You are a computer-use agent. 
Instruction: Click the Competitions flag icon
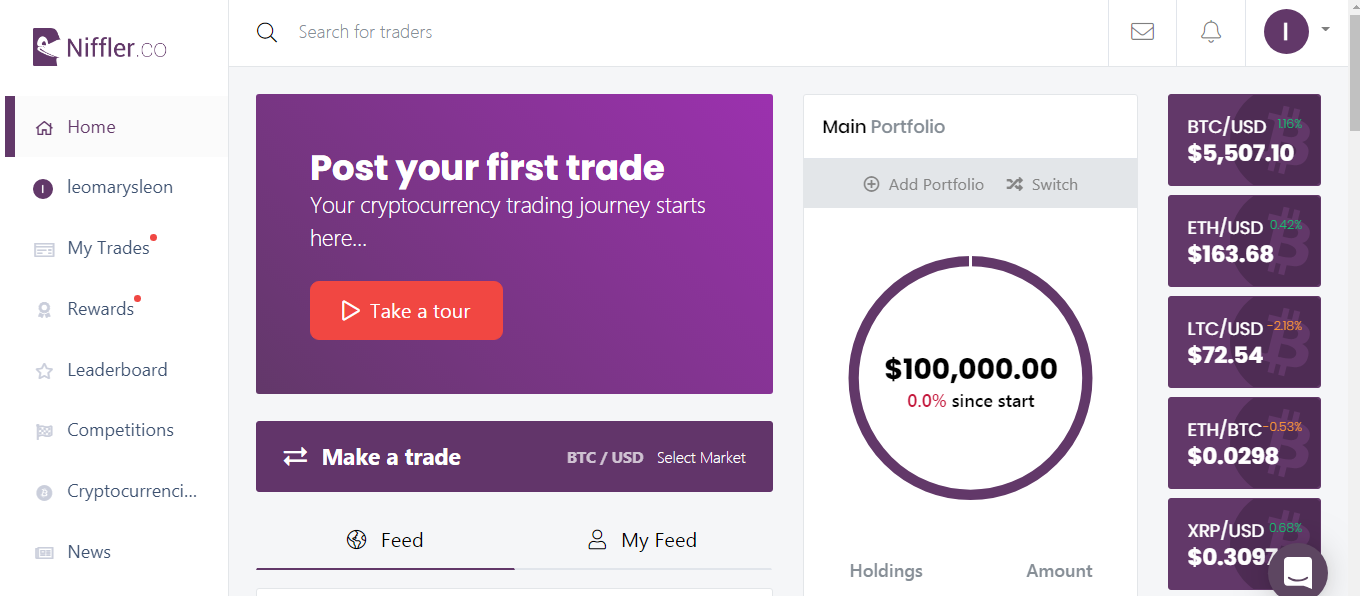pos(44,431)
